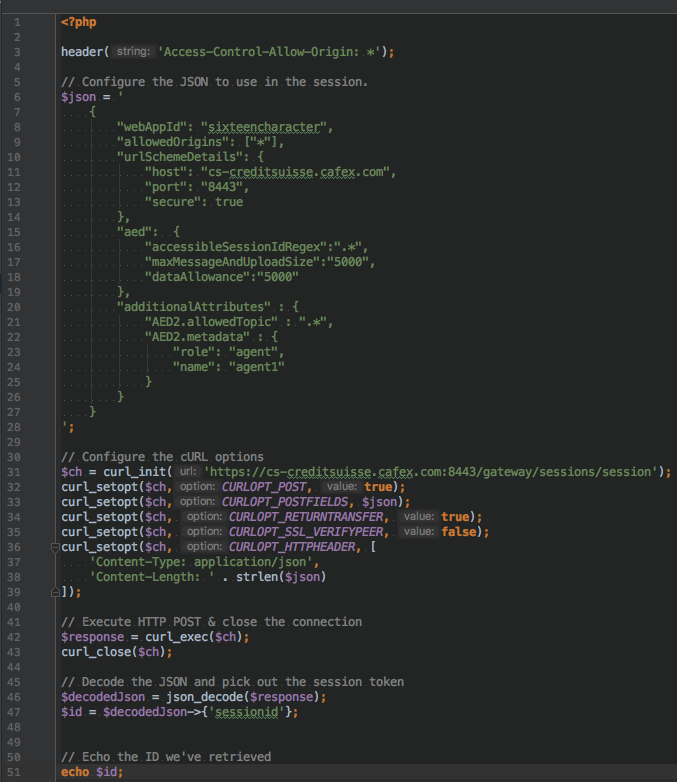Image resolution: width=677 pixels, height=782 pixels.
Task: Click the CURLOPT_HTTPHEADER constant
Action: click(x=292, y=547)
